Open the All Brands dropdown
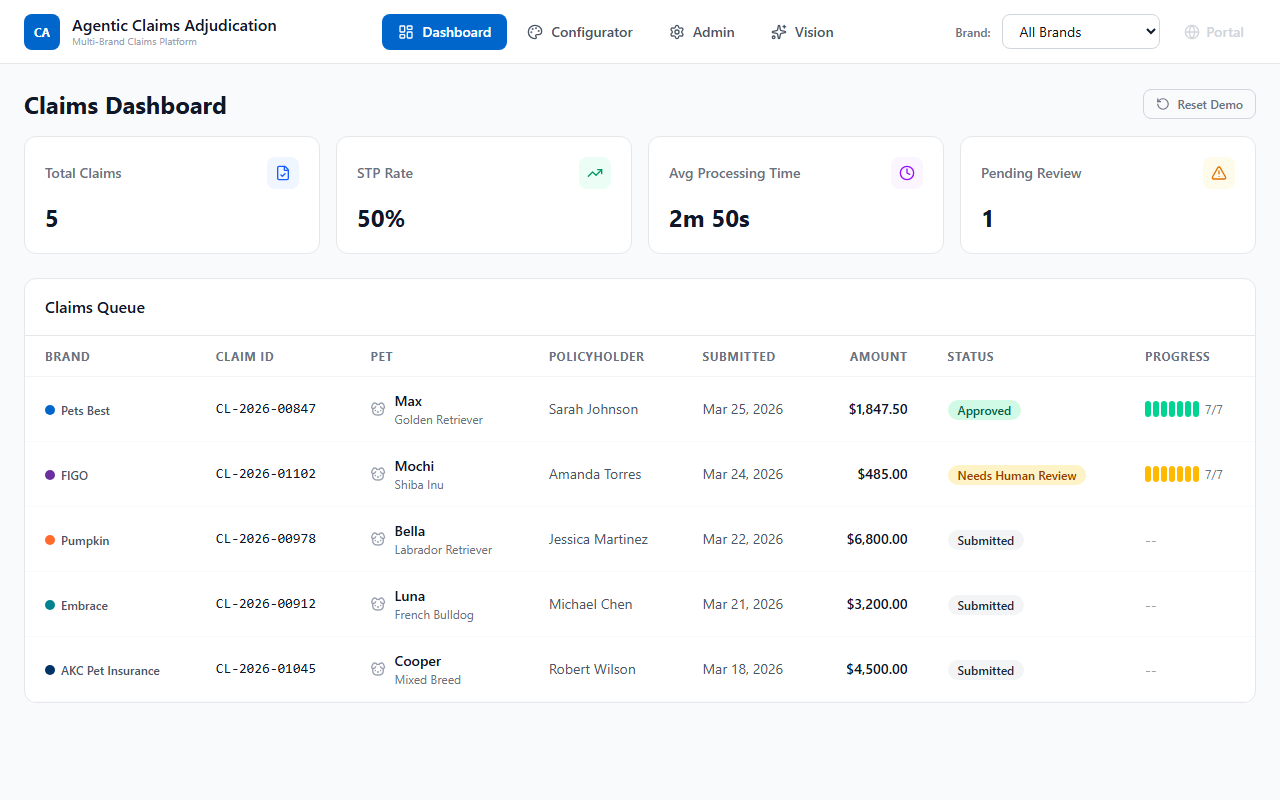The height and width of the screenshot is (800, 1280). coord(1080,32)
